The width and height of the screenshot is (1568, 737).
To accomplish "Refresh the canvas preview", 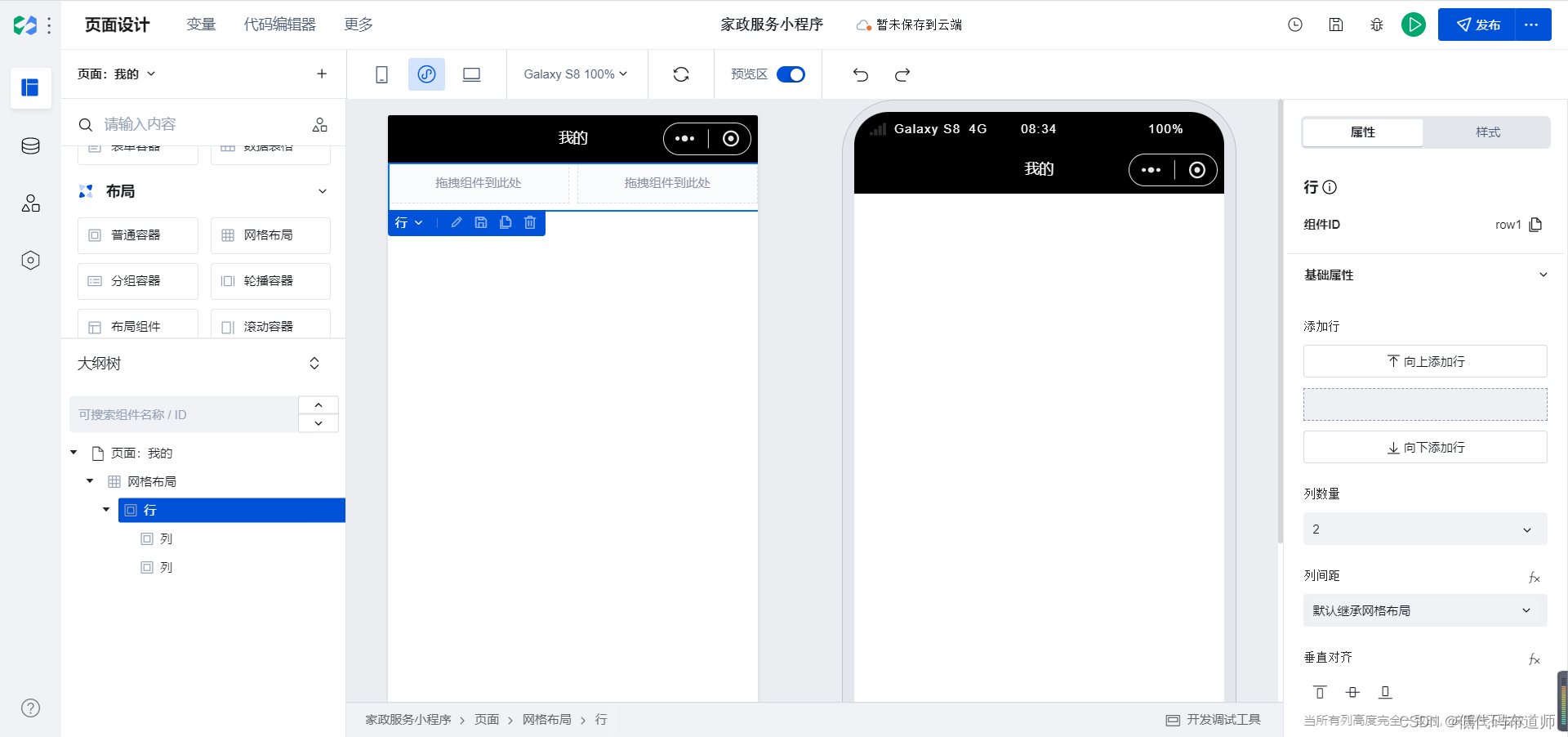I will (x=681, y=74).
